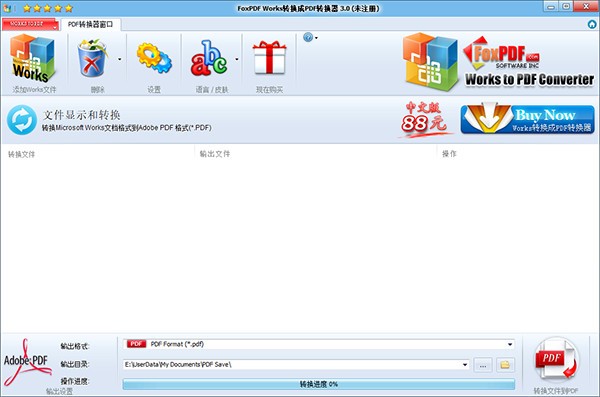
Task: Expand the small arrow beside the help icon
Action: pos(316,38)
